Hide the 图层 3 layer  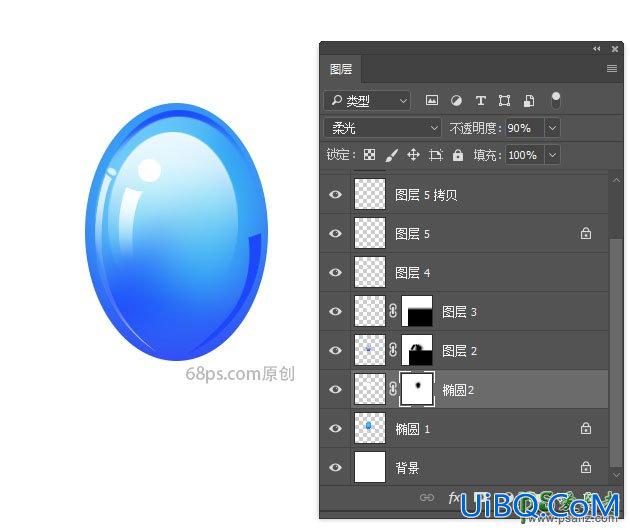point(335,311)
